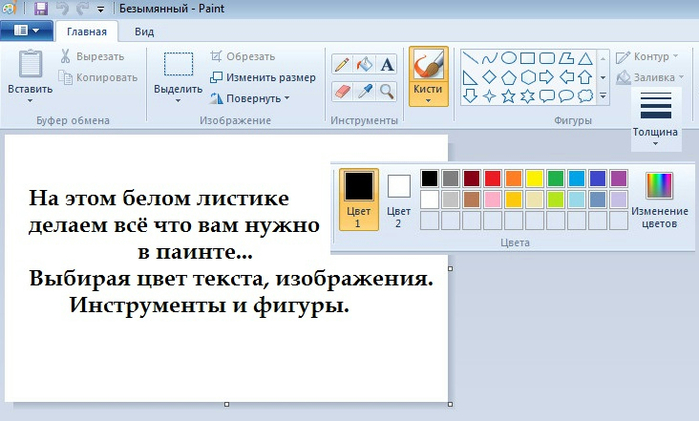Pick the green color swatch
The height and width of the screenshot is (421, 699).
tap(555, 178)
